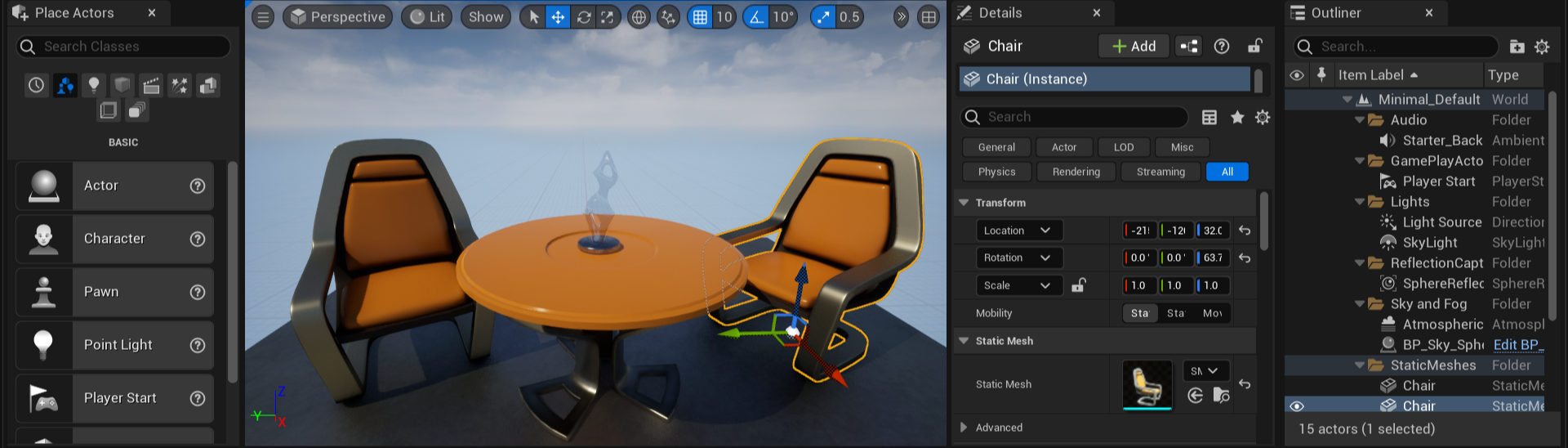
Task: Toggle rotation angle snapping
Action: [x=756, y=17]
